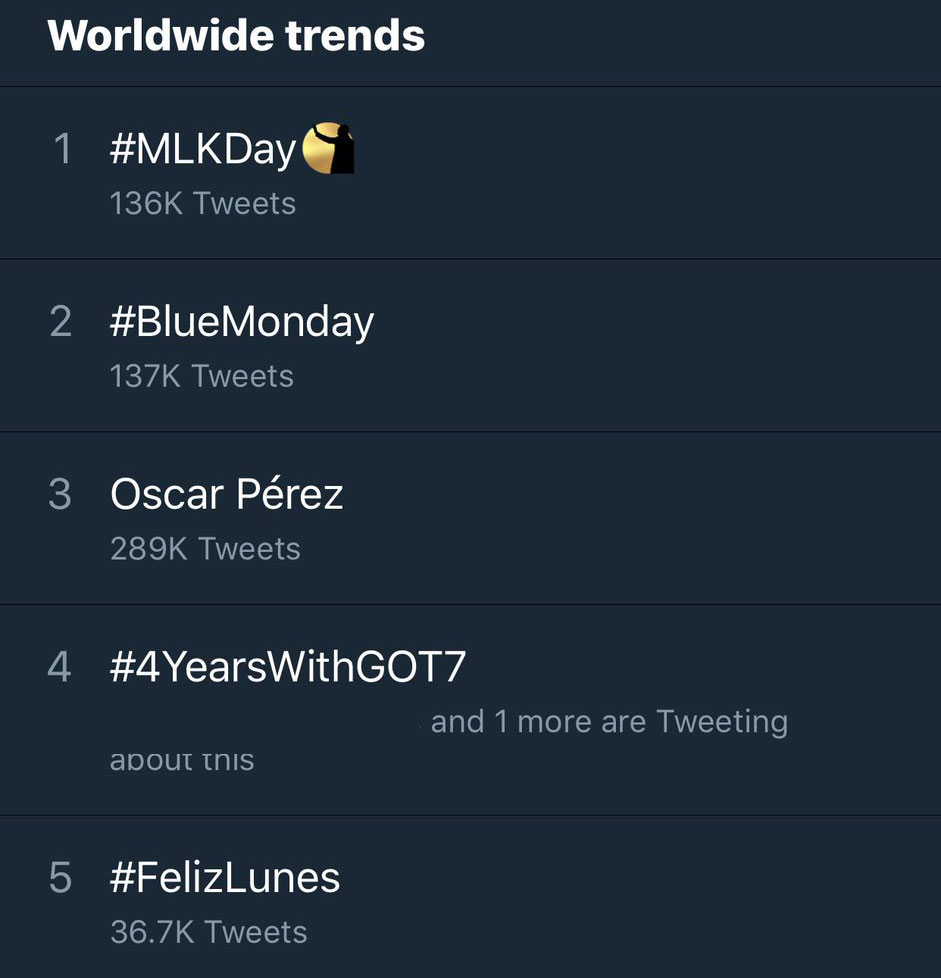Click the 136K Tweets count
The image size is (941, 978).
pos(203,203)
